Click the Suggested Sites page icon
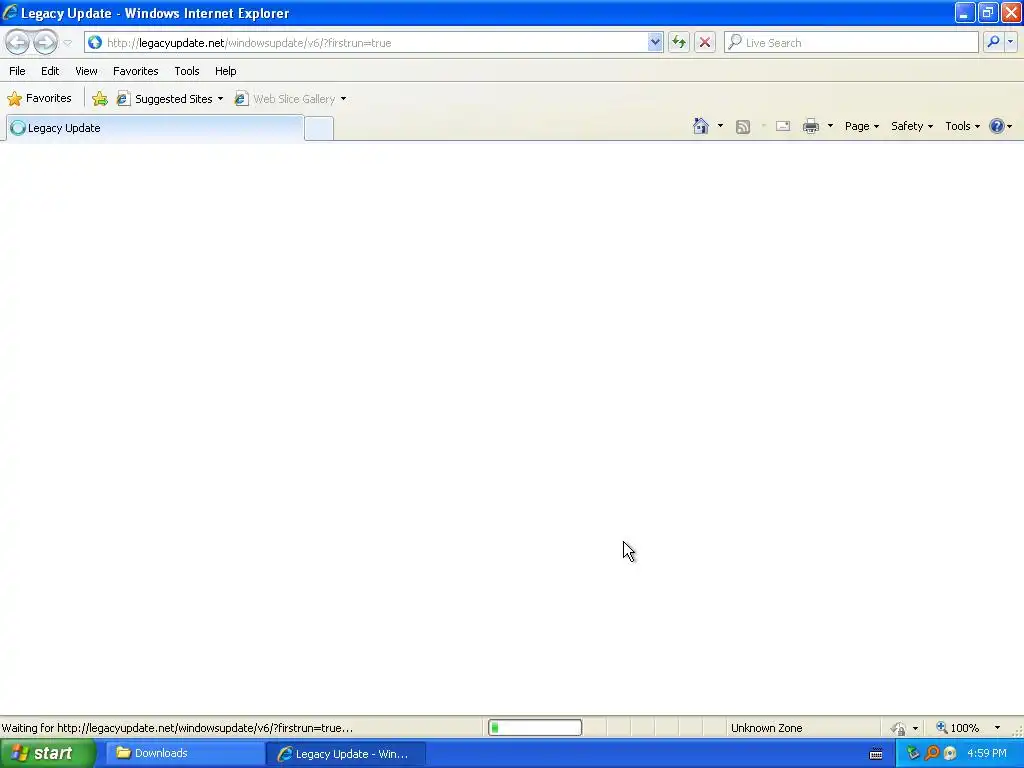 (x=123, y=99)
